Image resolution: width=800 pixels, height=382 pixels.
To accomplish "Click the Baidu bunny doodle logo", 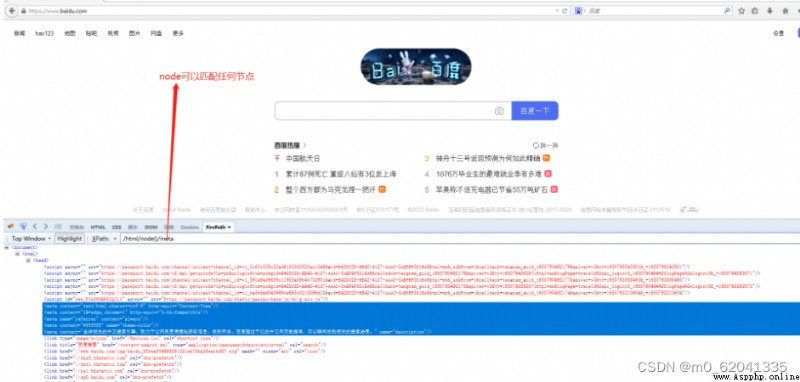I will point(416,66).
